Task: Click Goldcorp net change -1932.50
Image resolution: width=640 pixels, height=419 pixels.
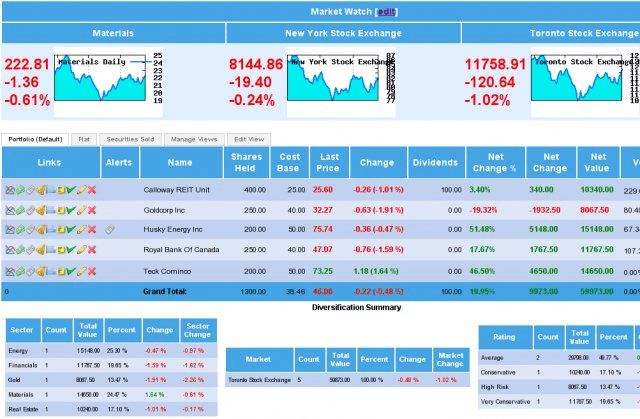Action: click(544, 210)
